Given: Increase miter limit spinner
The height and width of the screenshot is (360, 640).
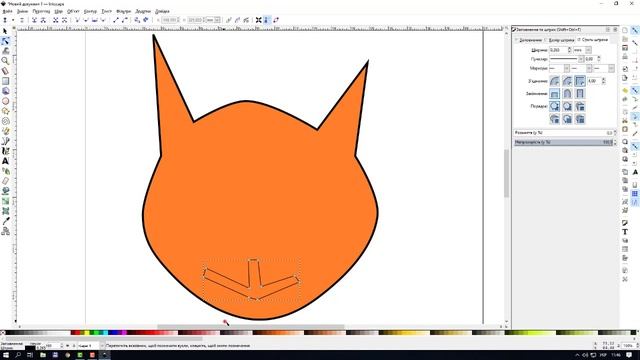Looking at the screenshot, I should pos(604,79).
